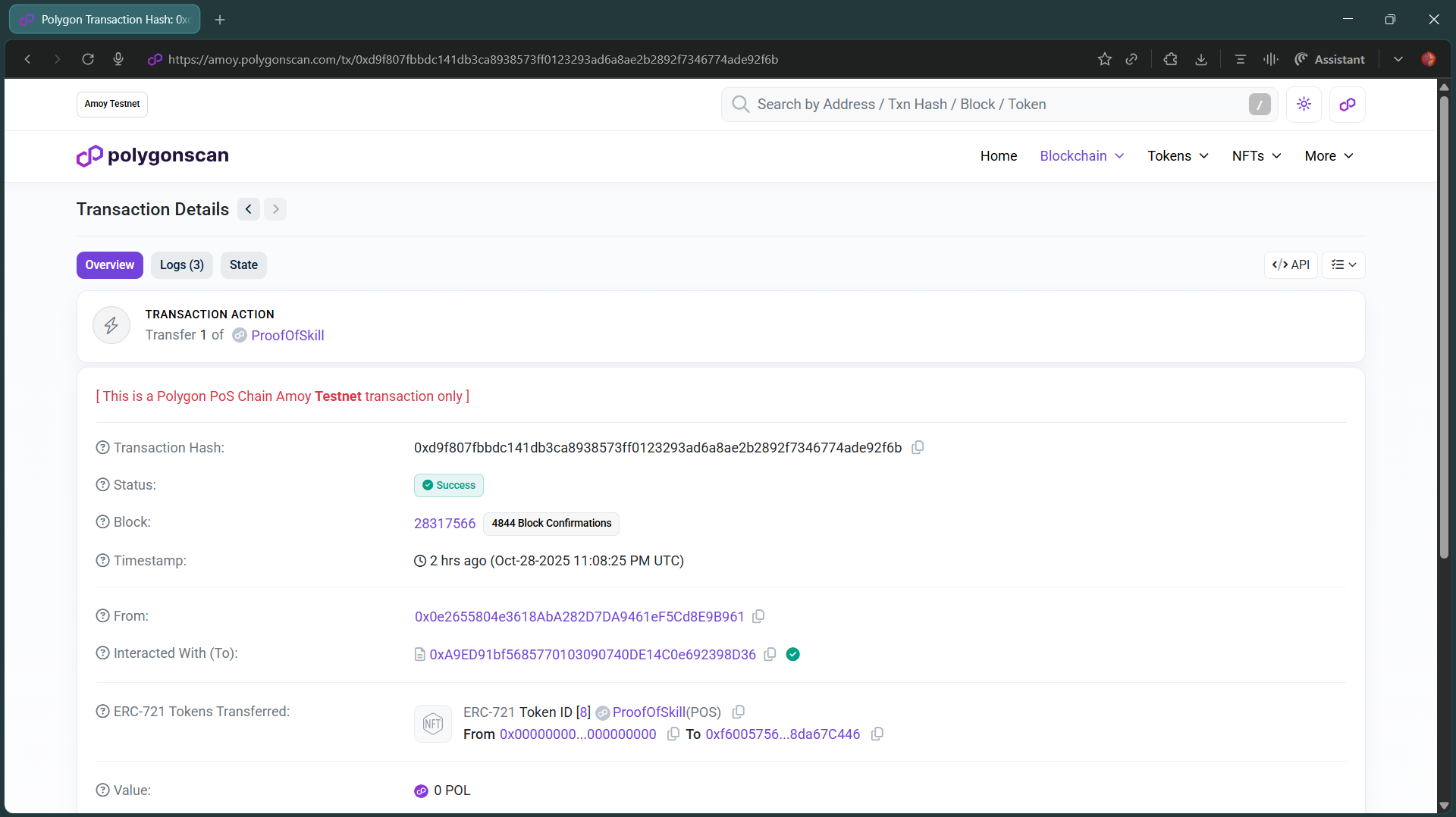Viewport: 1456px width, 817px height.
Task: Copy the recipient 0xf6005756 address
Action: click(x=877, y=734)
